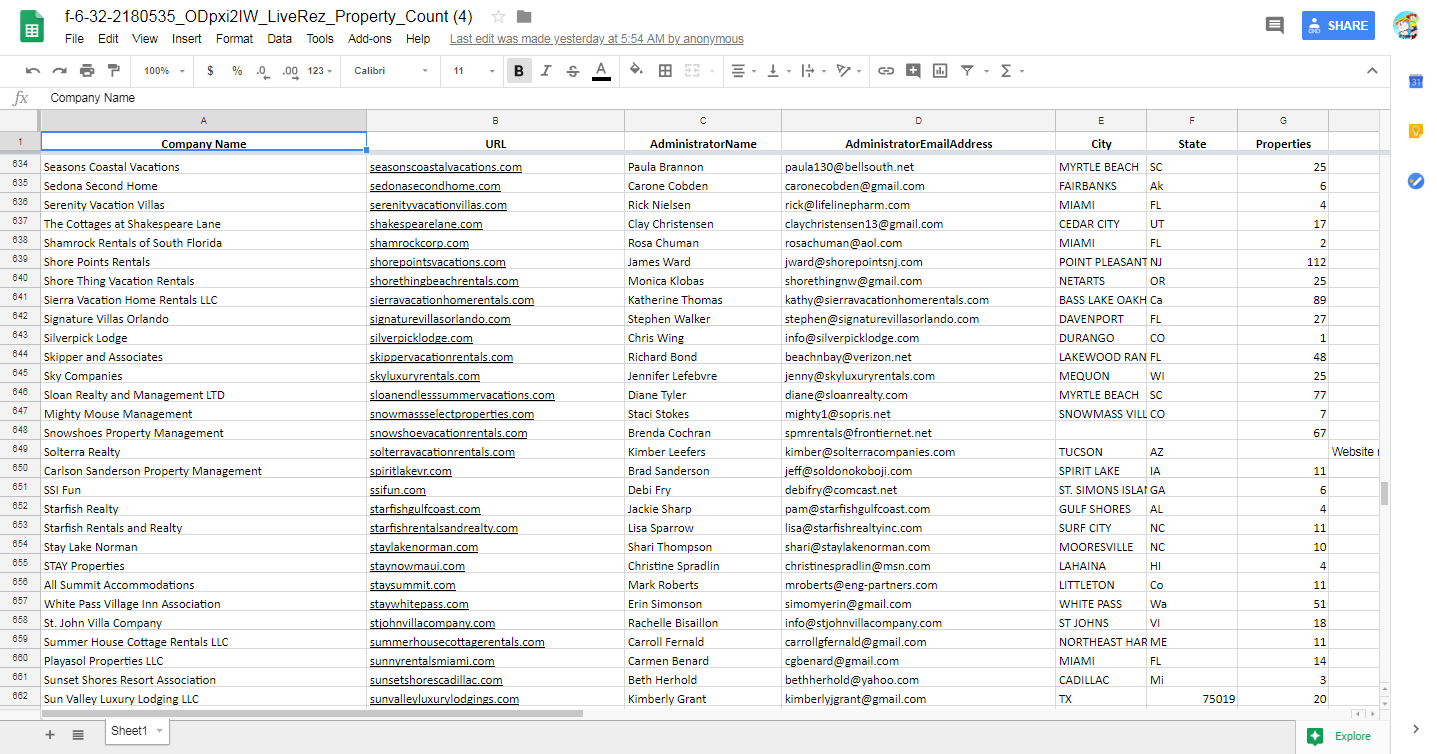Open Calendar side panel
1437x754 pixels.
pyautogui.click(x=1415, y=82)
